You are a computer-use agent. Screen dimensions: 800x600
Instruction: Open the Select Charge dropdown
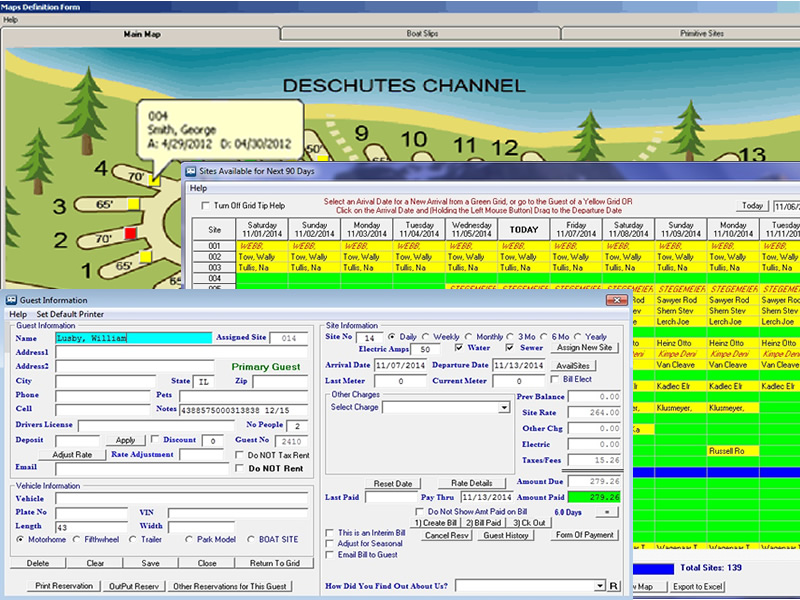[x=504, y=408]
